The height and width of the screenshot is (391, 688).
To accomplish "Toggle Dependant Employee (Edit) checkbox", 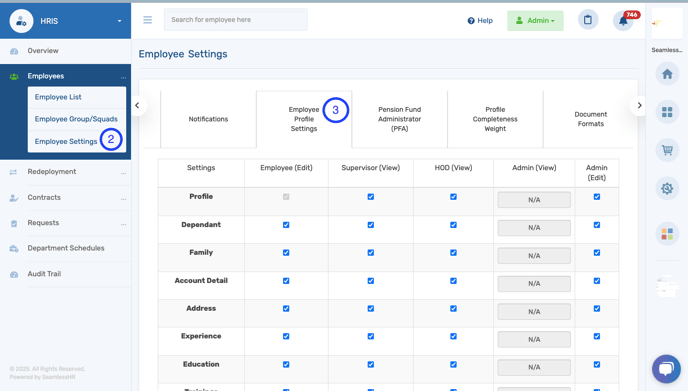I will coord(286,225).
